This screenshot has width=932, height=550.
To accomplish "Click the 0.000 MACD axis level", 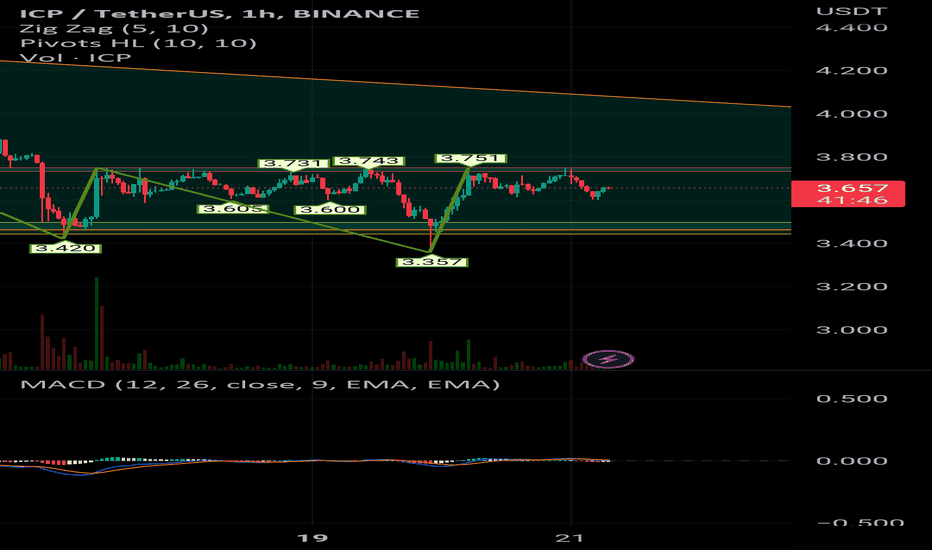I will (852, 461).
